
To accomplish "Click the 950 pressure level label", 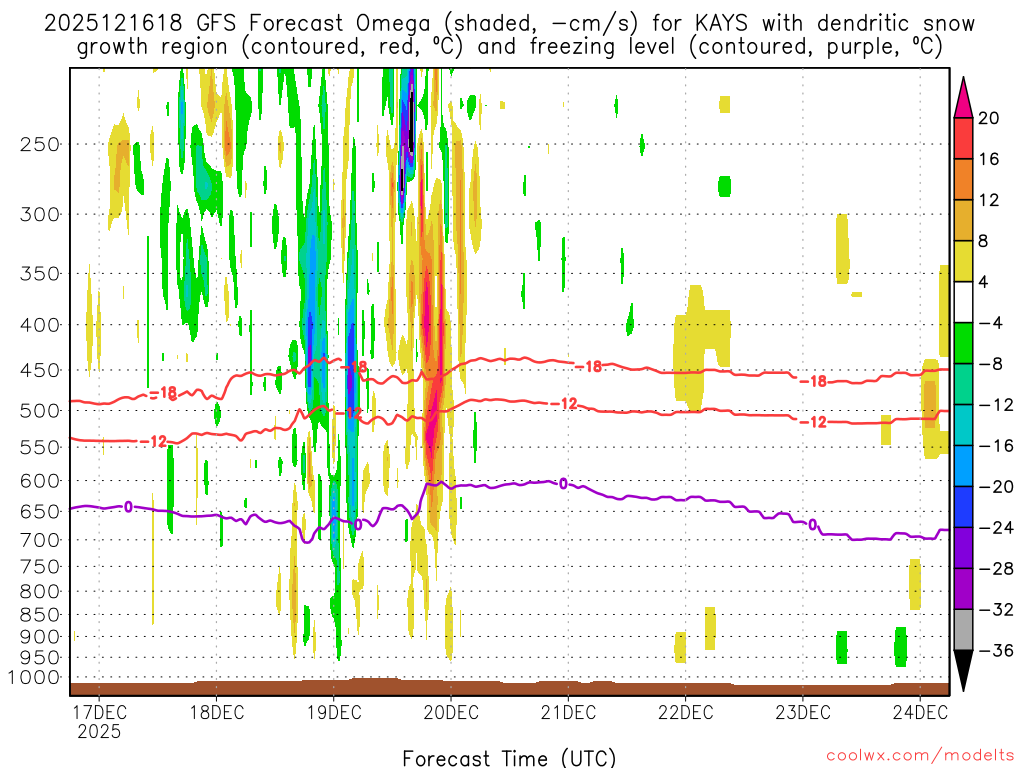I will 40,658.
